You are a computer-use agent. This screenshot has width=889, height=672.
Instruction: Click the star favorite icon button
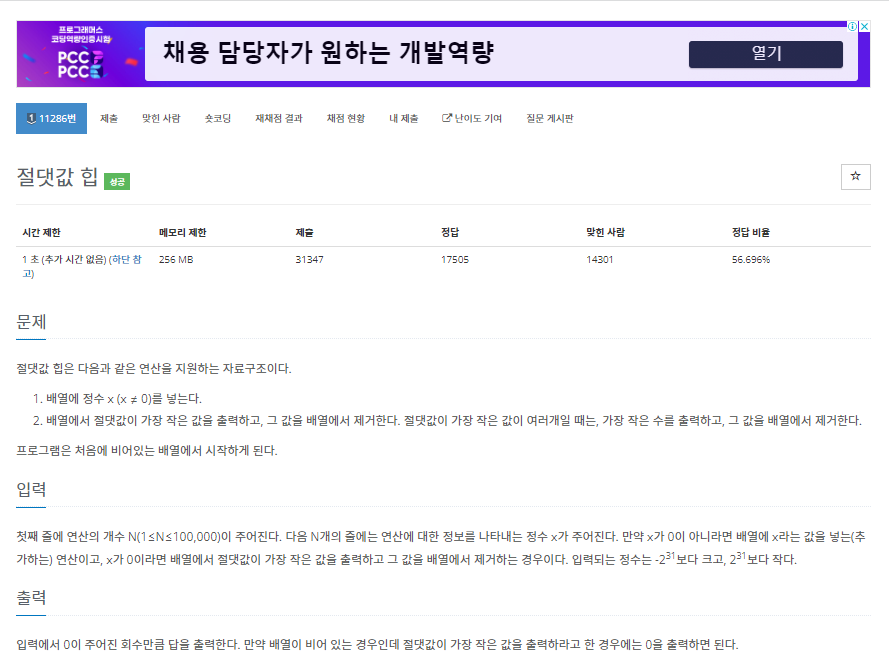point(855,177)
